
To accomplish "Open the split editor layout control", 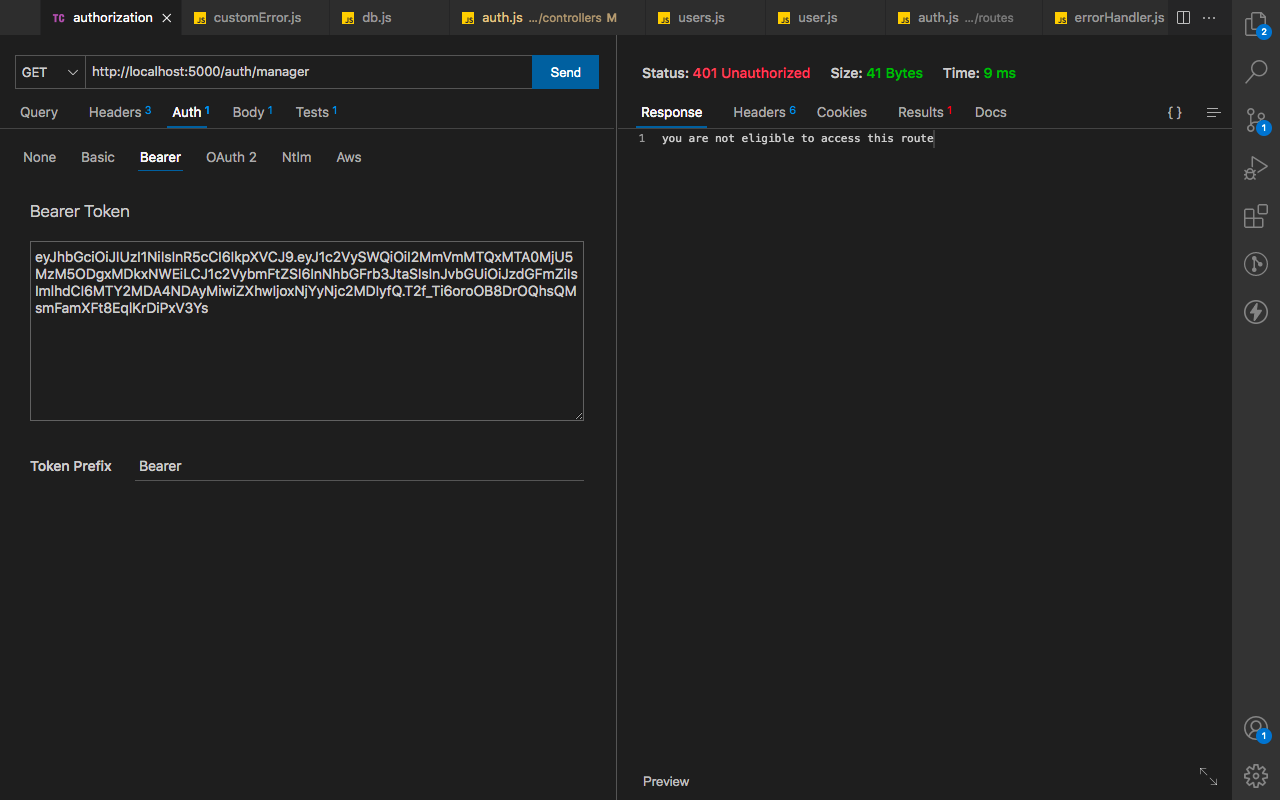I will tap(1182, 17).
